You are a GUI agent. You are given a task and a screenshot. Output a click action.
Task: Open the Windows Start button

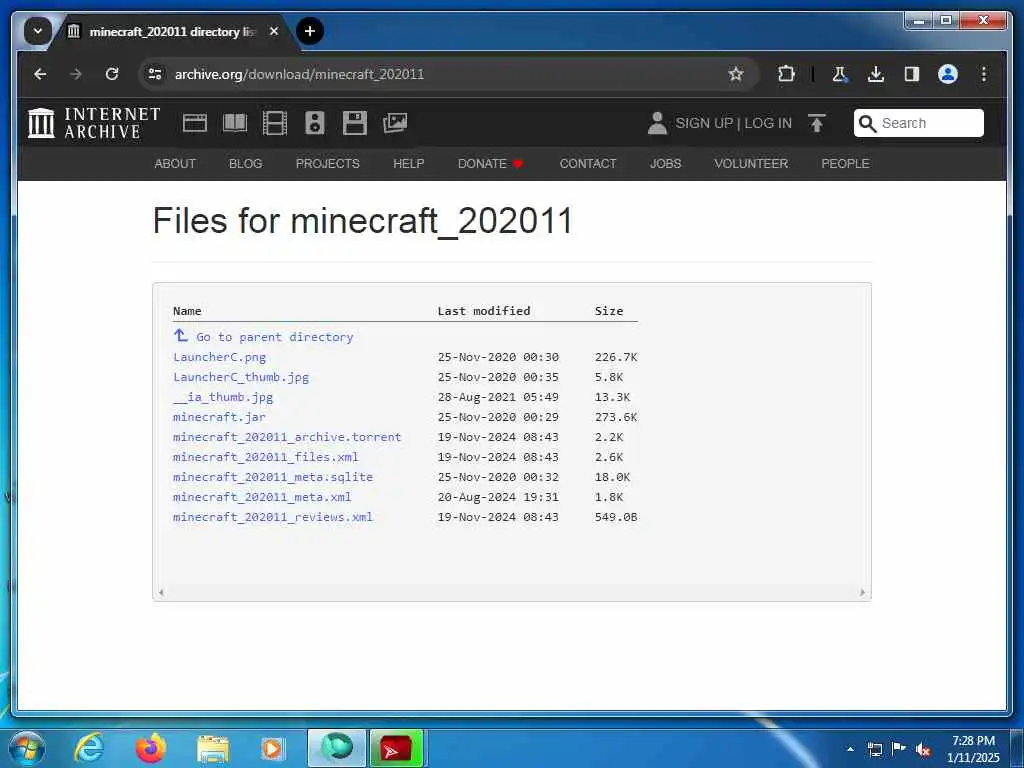(27, 748)
